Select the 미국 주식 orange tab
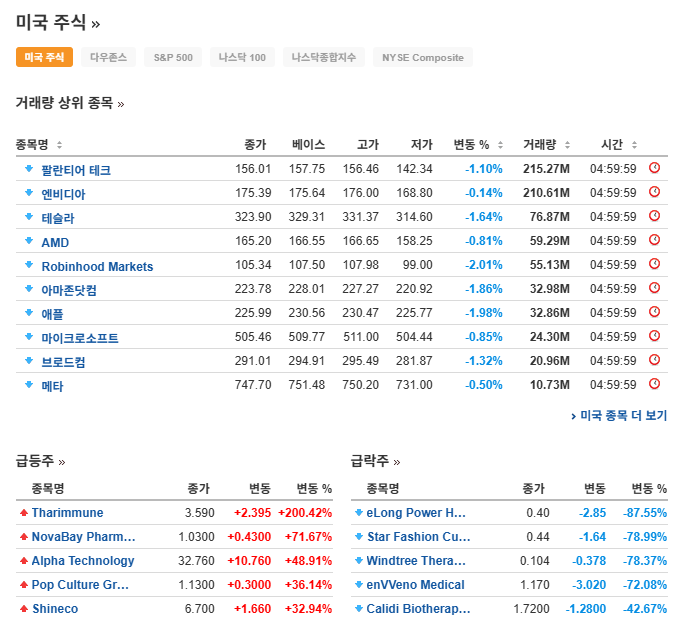681x633 pixels. coord(44,57)
